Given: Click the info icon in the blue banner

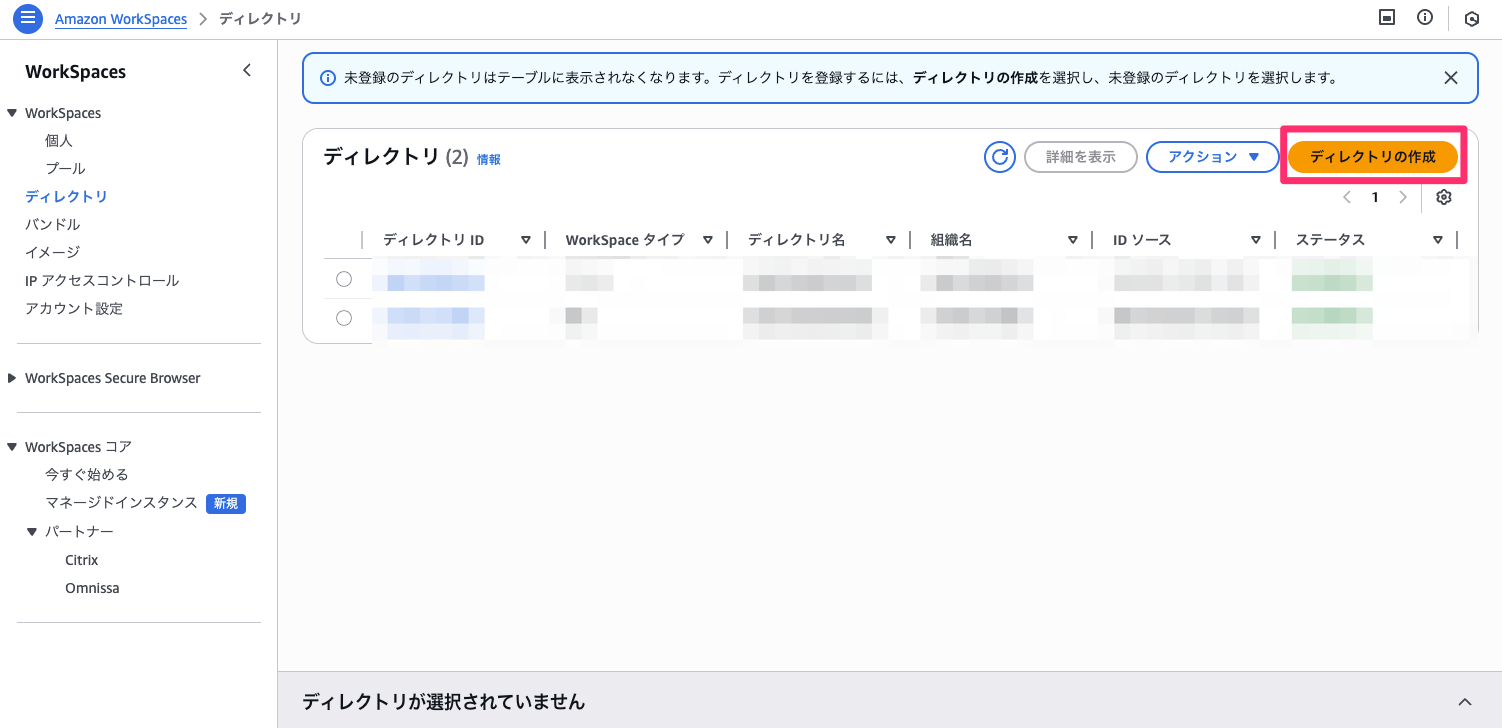Looking at the screenshot, I should 328,77.
